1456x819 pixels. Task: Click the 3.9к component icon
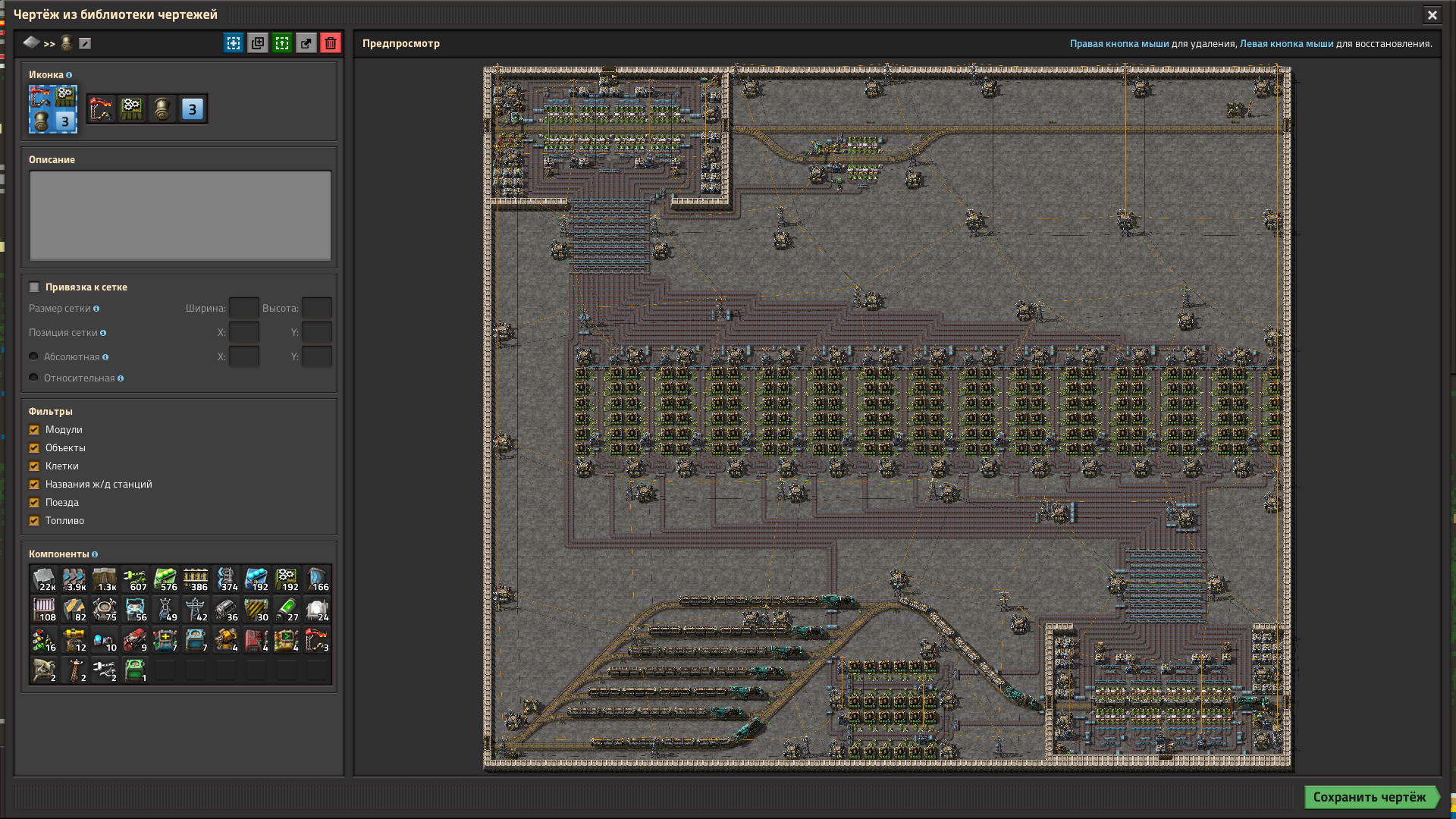tap(74, 579)
